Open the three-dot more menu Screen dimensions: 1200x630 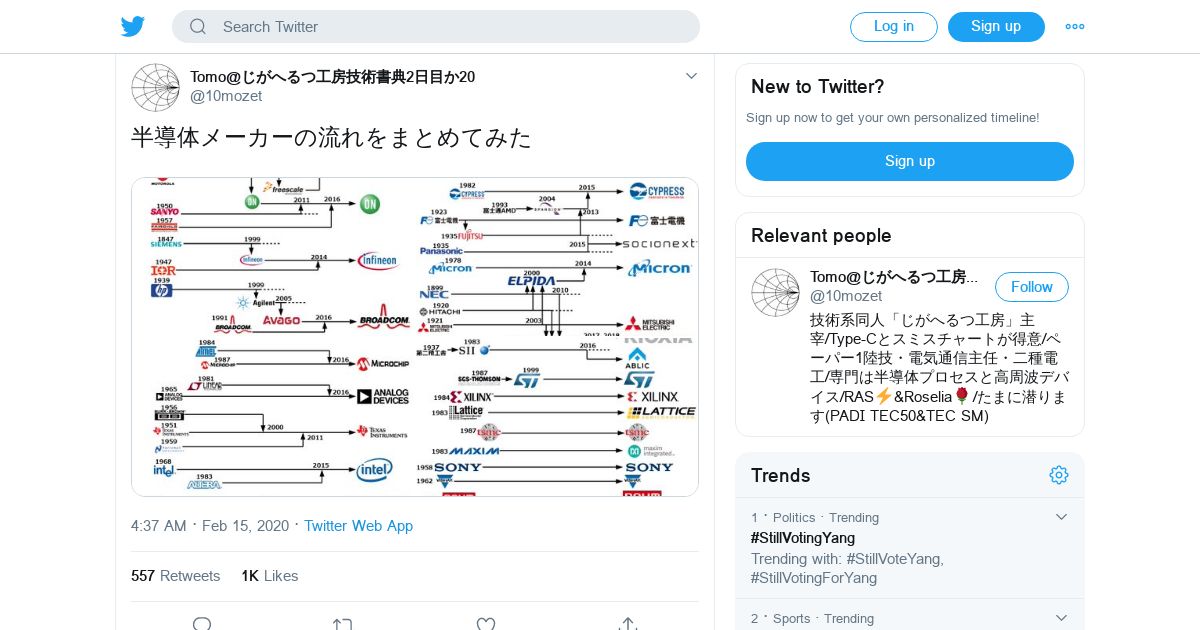tap(1075, 27)
